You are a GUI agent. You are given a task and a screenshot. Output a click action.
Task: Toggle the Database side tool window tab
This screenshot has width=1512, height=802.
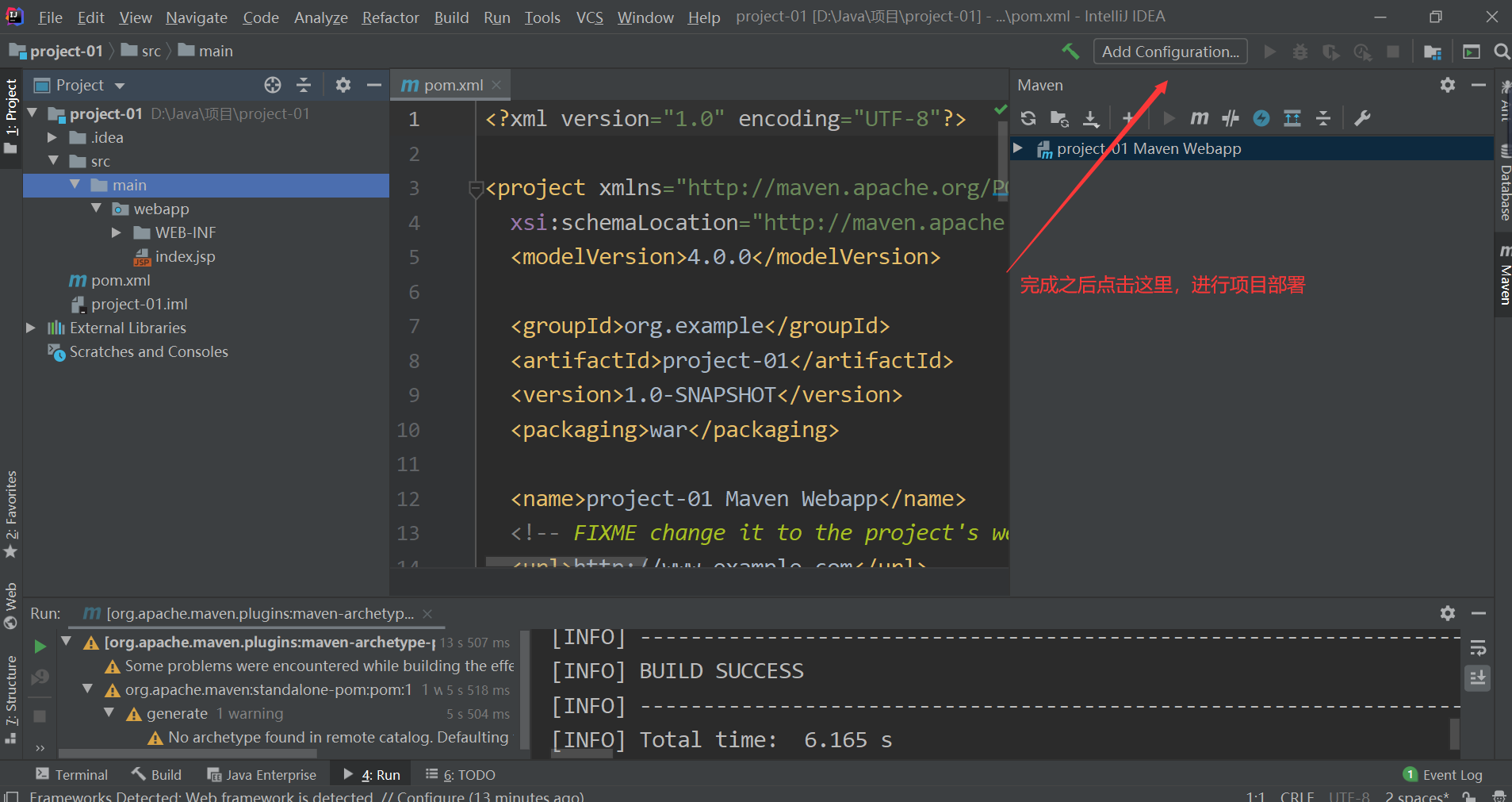coord(1503,183)
